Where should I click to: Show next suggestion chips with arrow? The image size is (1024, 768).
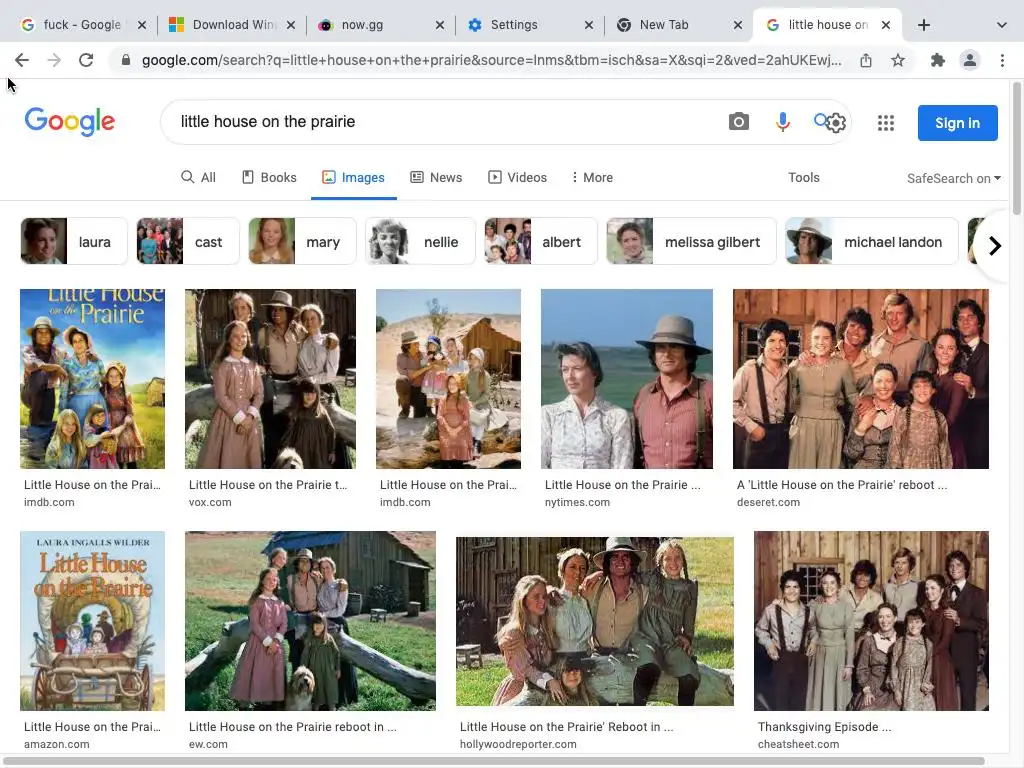pos(994,246)
